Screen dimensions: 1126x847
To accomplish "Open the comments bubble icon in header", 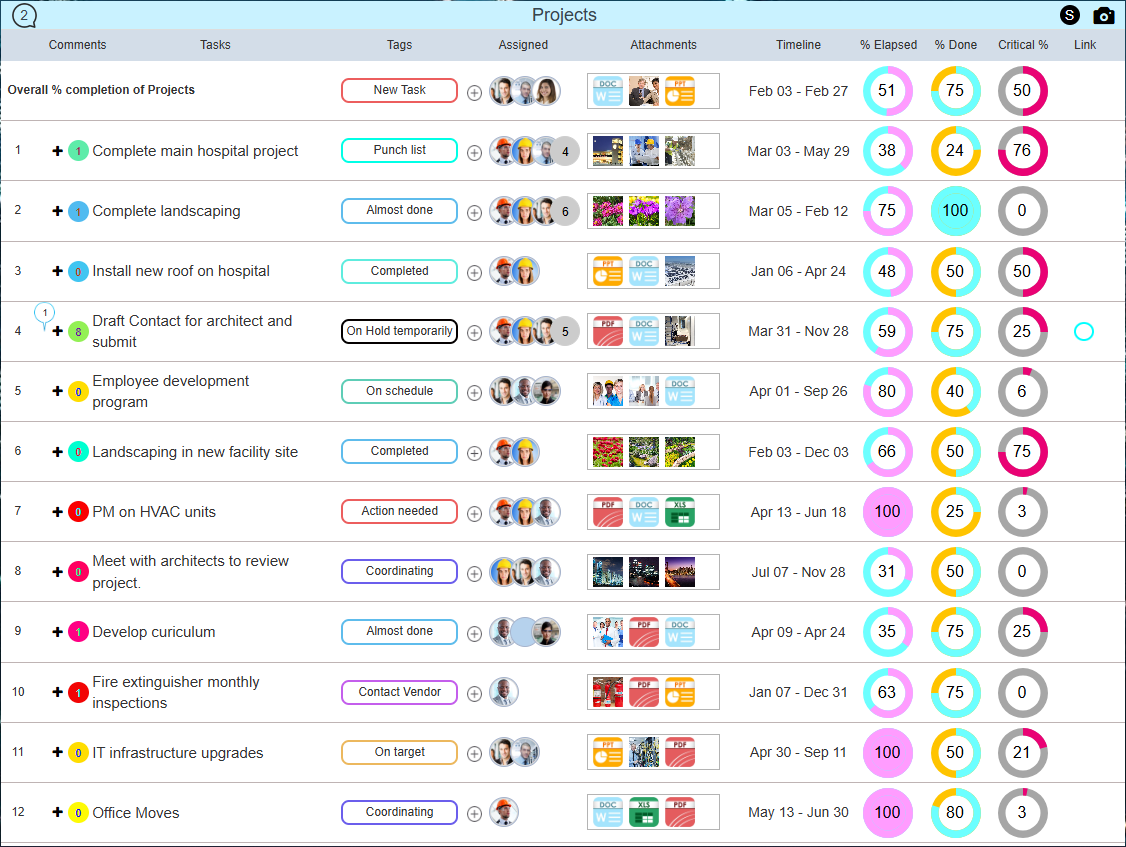I will (x=24, y=15).
